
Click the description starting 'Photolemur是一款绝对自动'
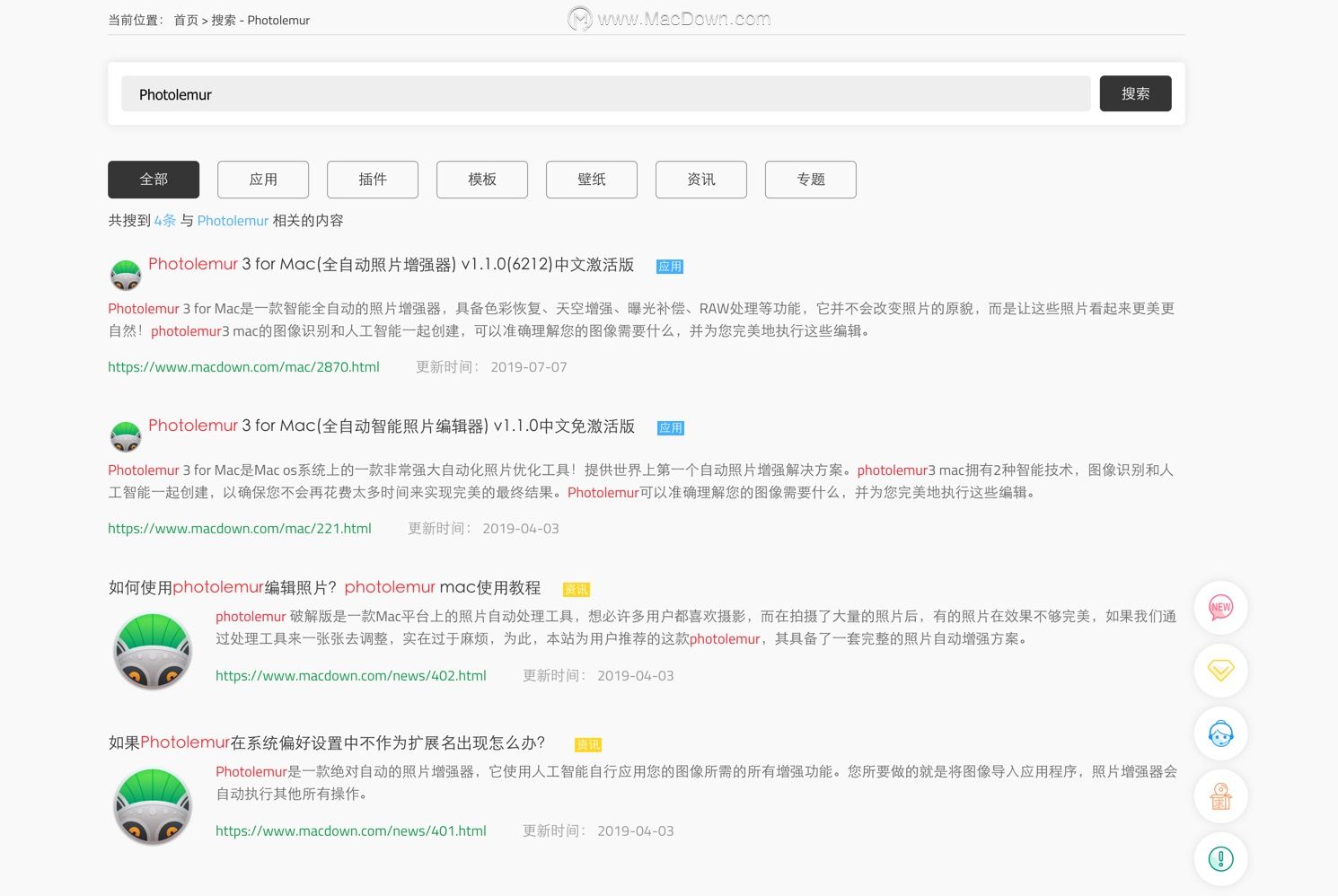(696, 783)
